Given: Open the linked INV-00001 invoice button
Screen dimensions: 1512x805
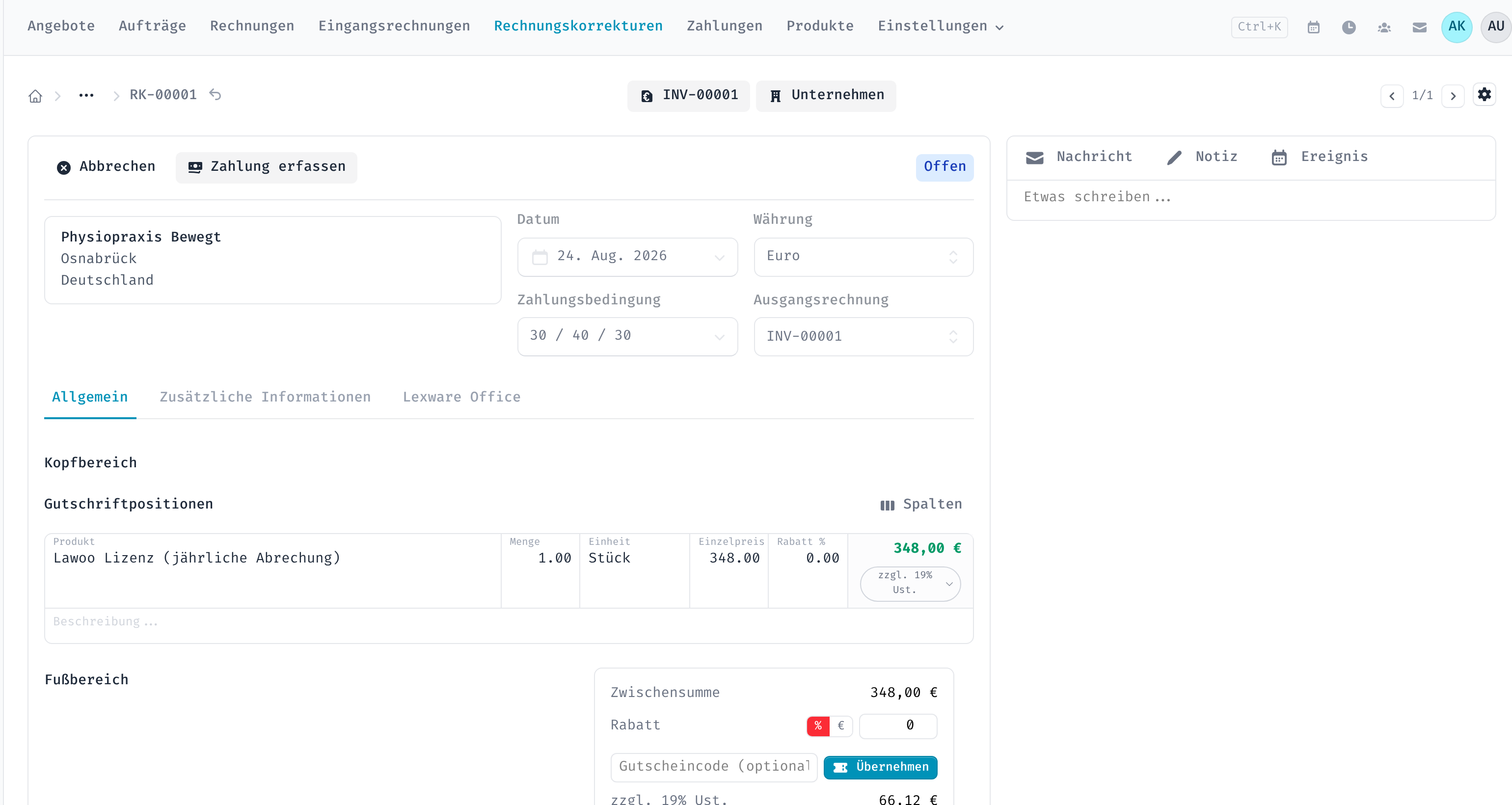Looking at the screenshot, I should (688, 96).
